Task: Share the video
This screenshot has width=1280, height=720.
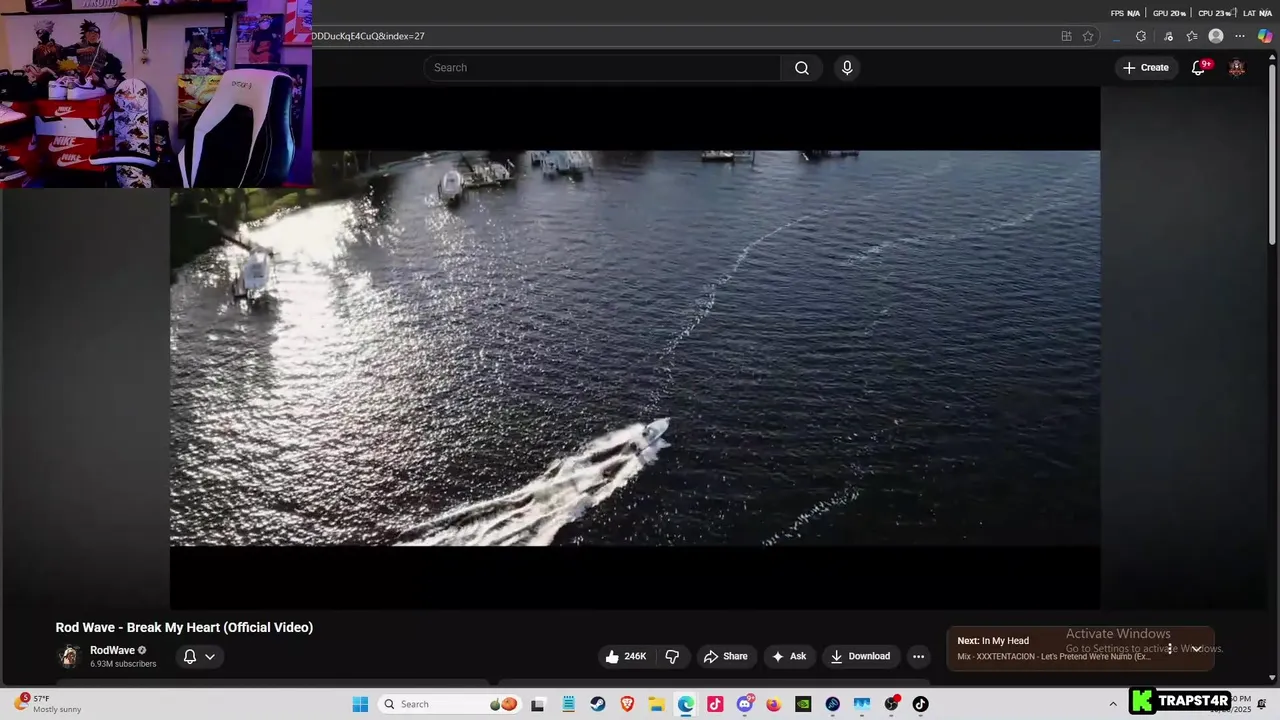Action: [726, 656]
